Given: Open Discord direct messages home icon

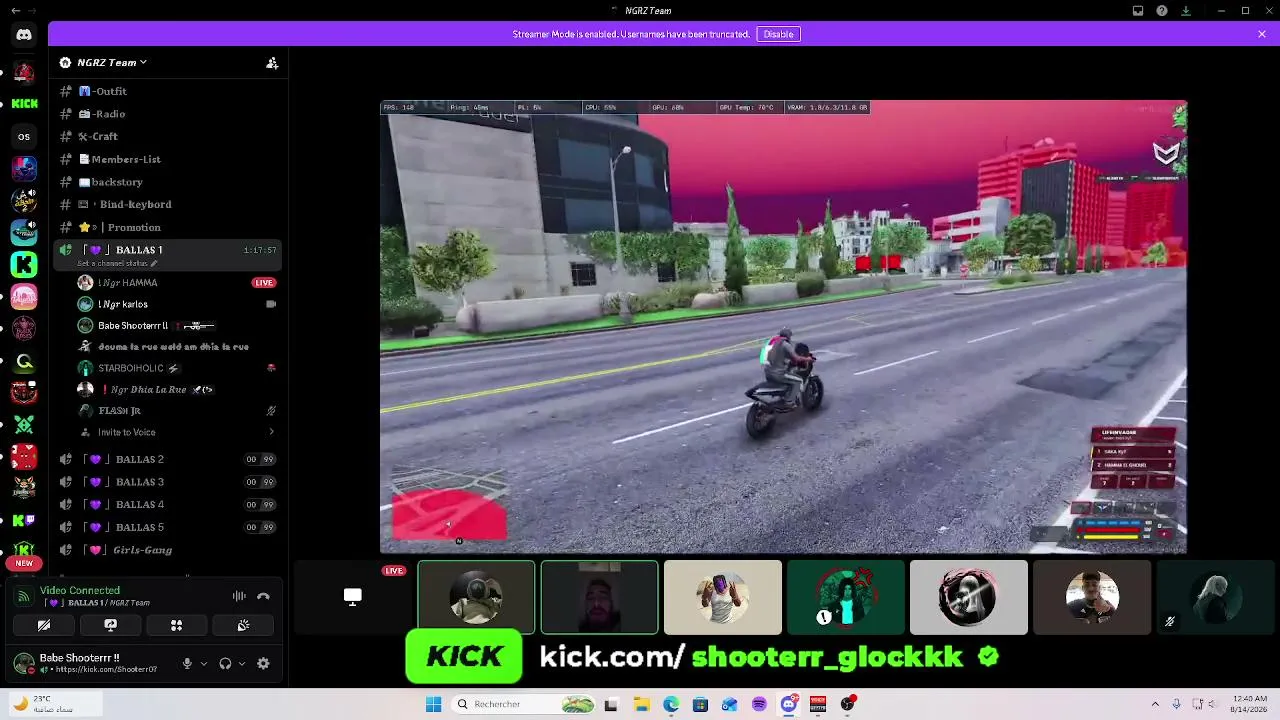Looking at the screenshot, I should 24,35.
